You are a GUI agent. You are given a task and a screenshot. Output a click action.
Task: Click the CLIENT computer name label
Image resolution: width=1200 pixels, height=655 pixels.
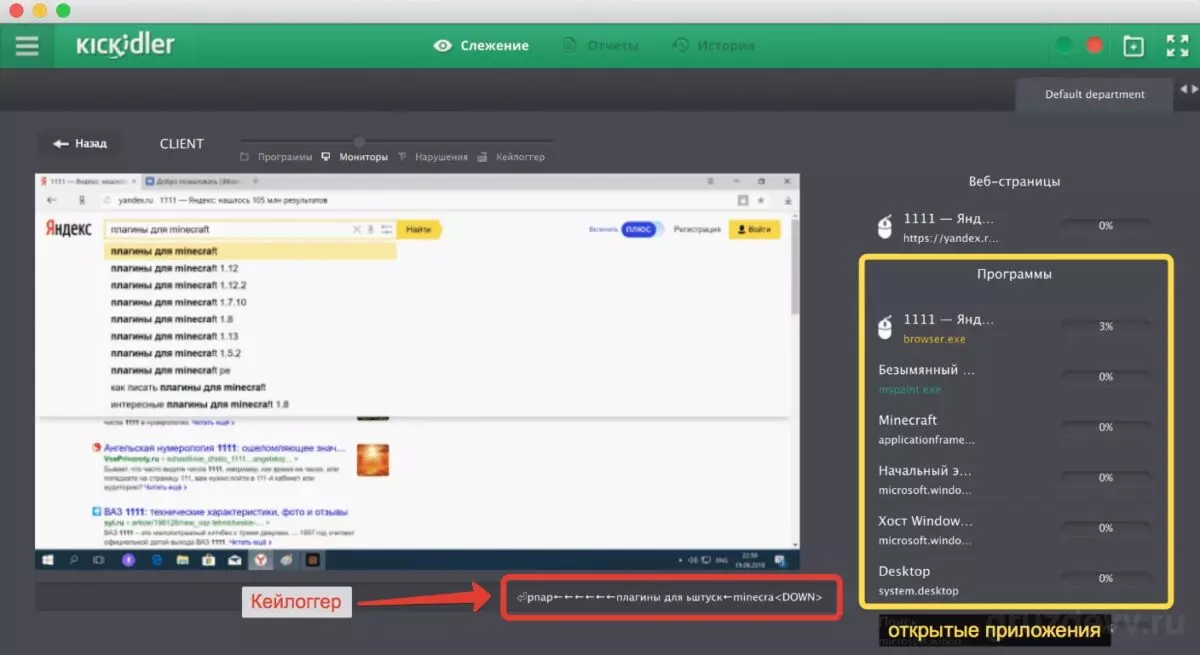(182, 144)
